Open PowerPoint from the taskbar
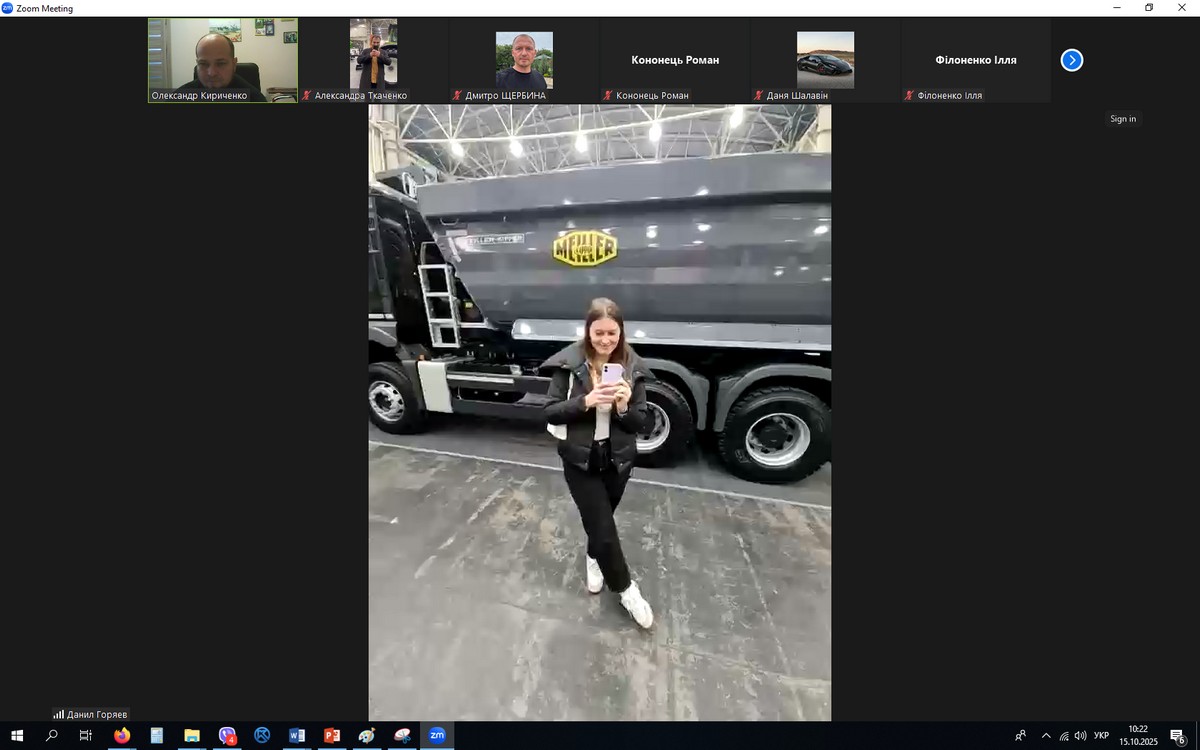 coord(332,736)
